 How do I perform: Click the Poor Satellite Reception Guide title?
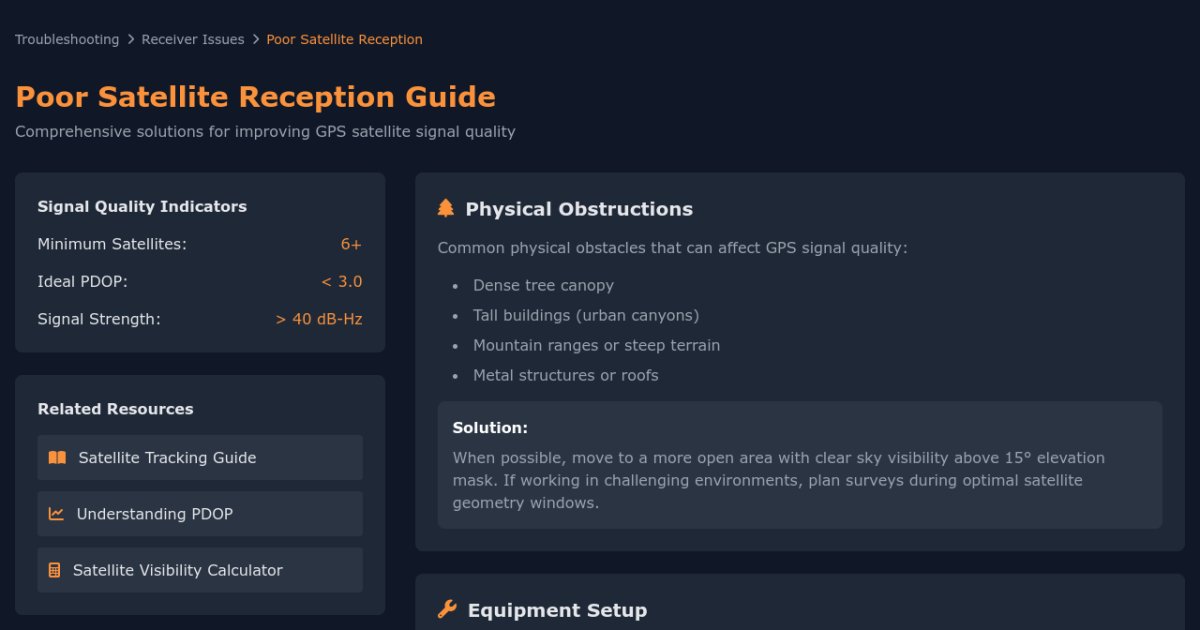point(255,96)
